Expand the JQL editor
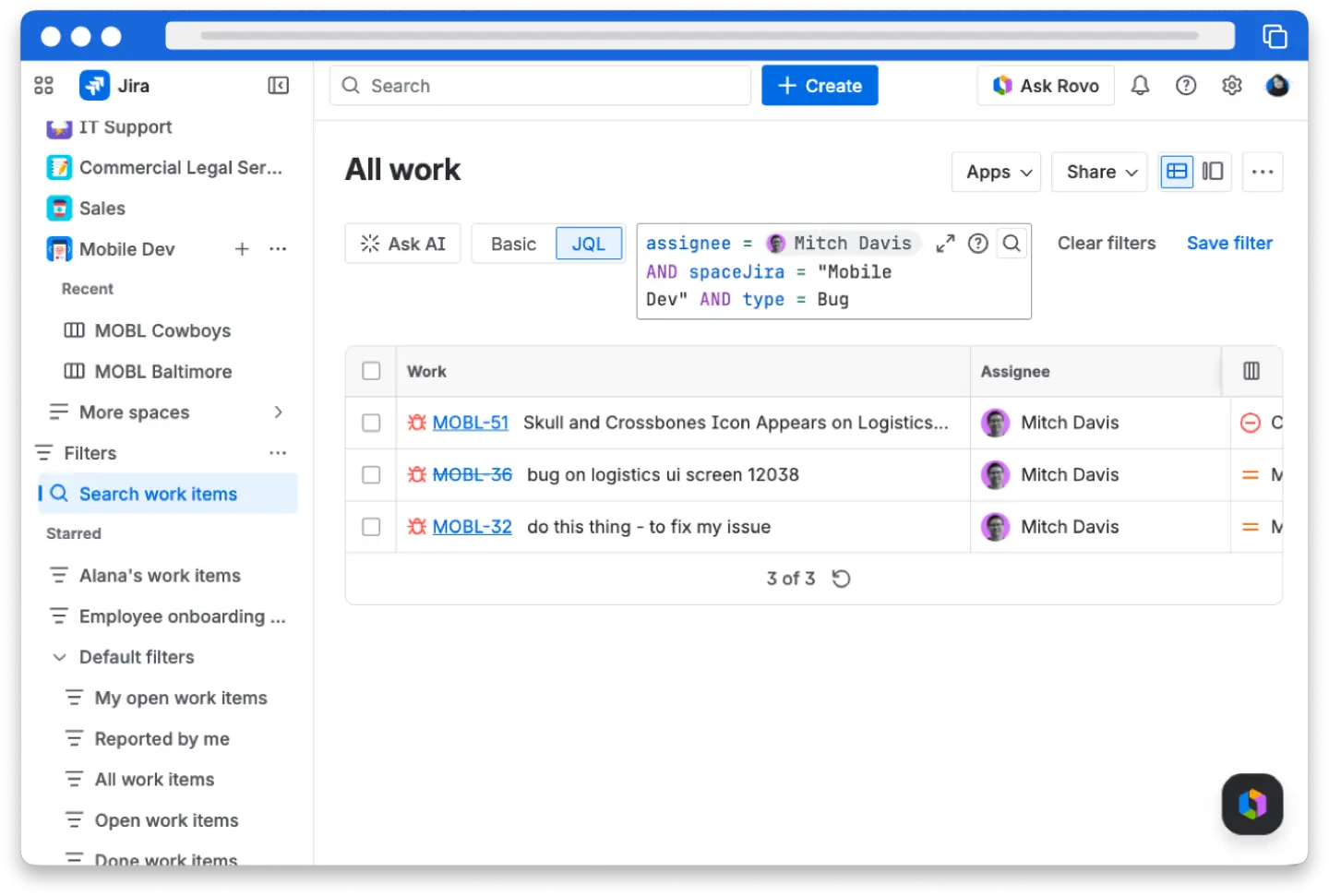 [x=945, y=244]
